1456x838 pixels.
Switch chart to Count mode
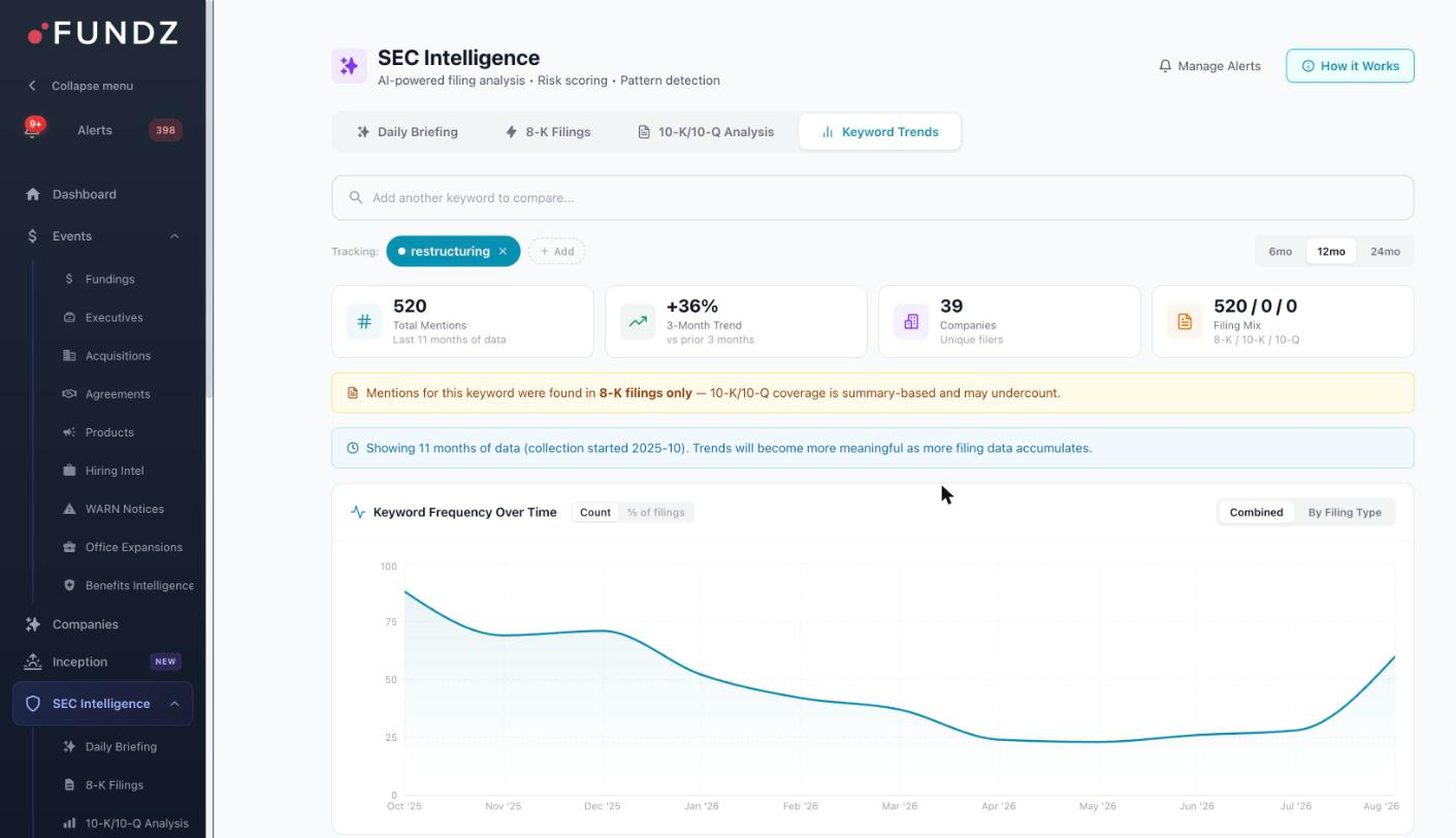[595, 512]
